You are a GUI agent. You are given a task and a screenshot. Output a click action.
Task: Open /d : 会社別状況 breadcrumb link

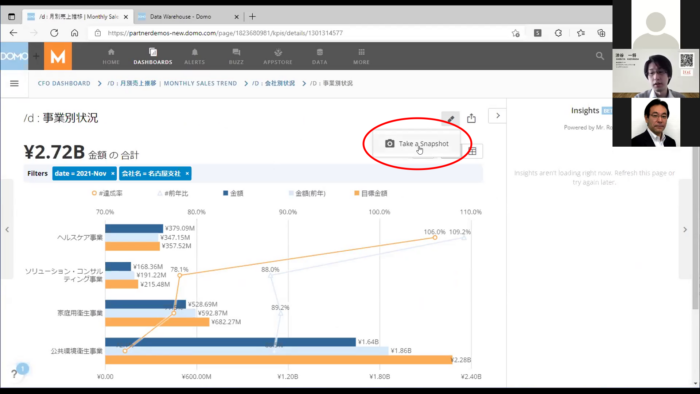(273, 83)
